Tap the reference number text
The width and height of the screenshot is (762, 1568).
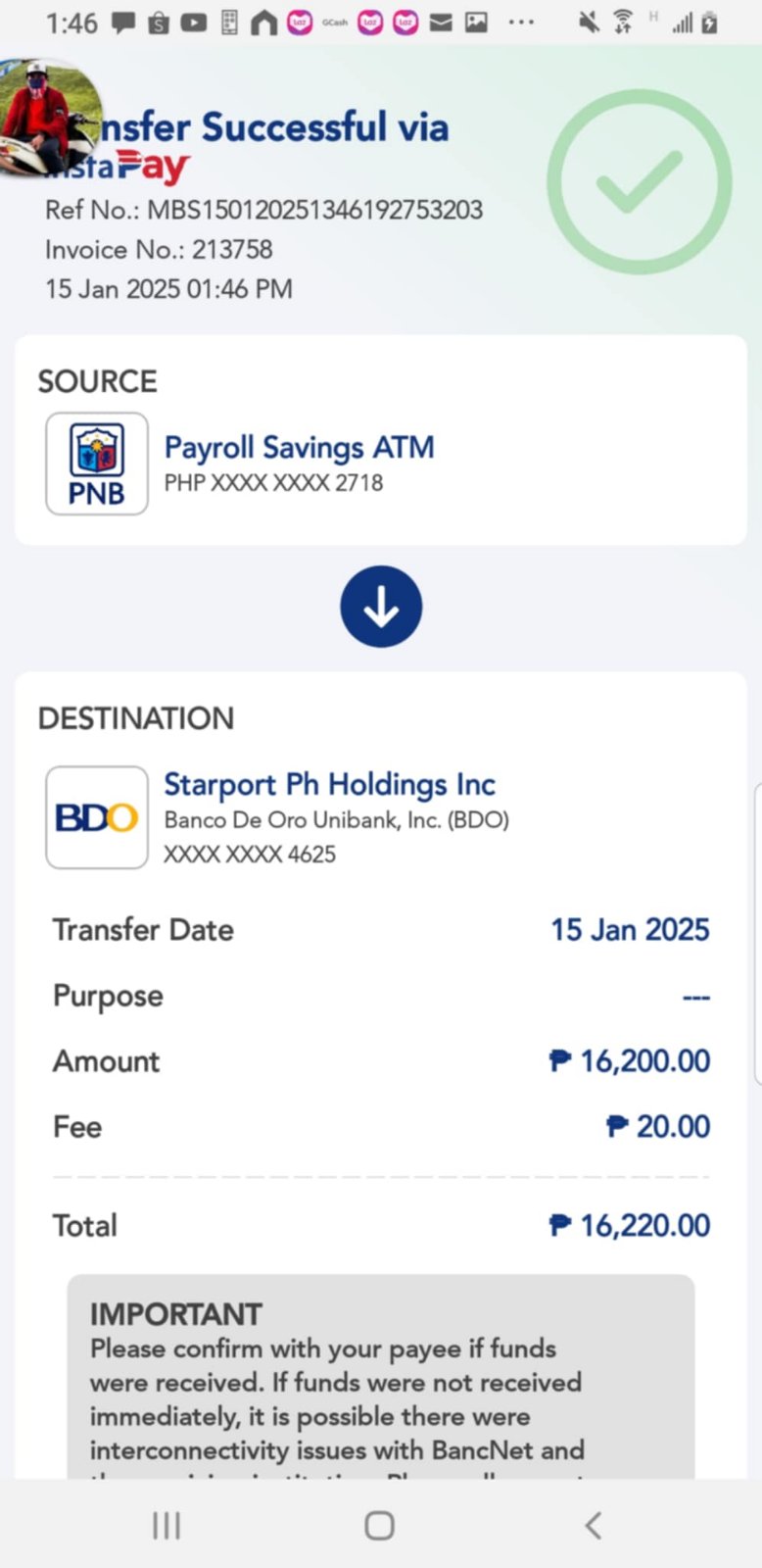(x=264, y=210)
